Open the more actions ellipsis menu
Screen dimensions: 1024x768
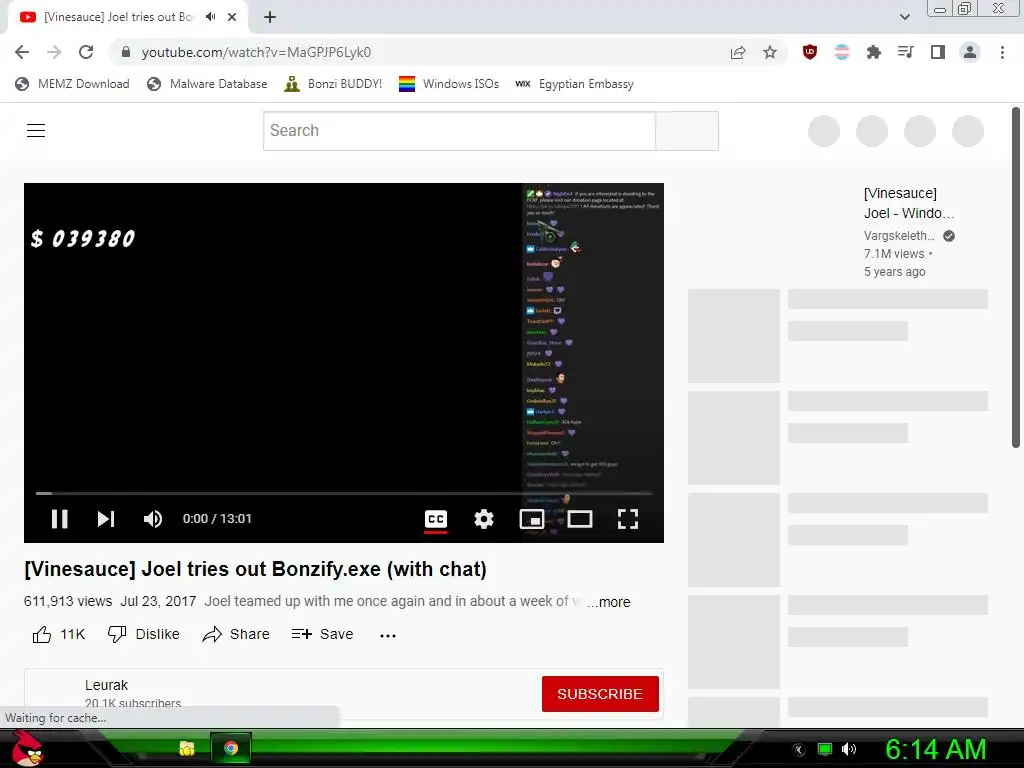(388, 635)
